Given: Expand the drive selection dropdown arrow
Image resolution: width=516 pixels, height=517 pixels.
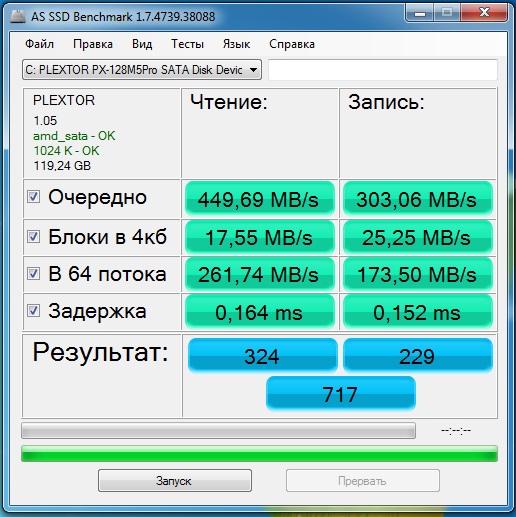Looking at the screenshot, I should click(x=253, y=70).
